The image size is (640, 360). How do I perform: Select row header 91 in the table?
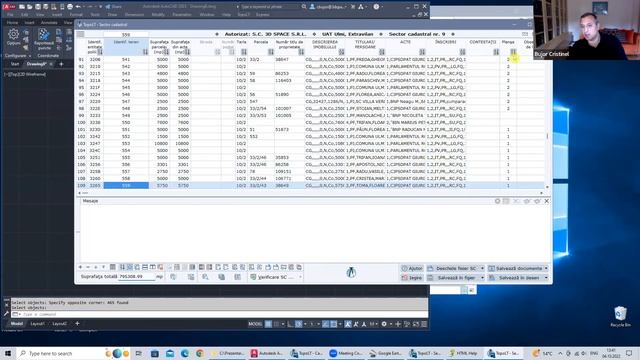coord(81,60)
